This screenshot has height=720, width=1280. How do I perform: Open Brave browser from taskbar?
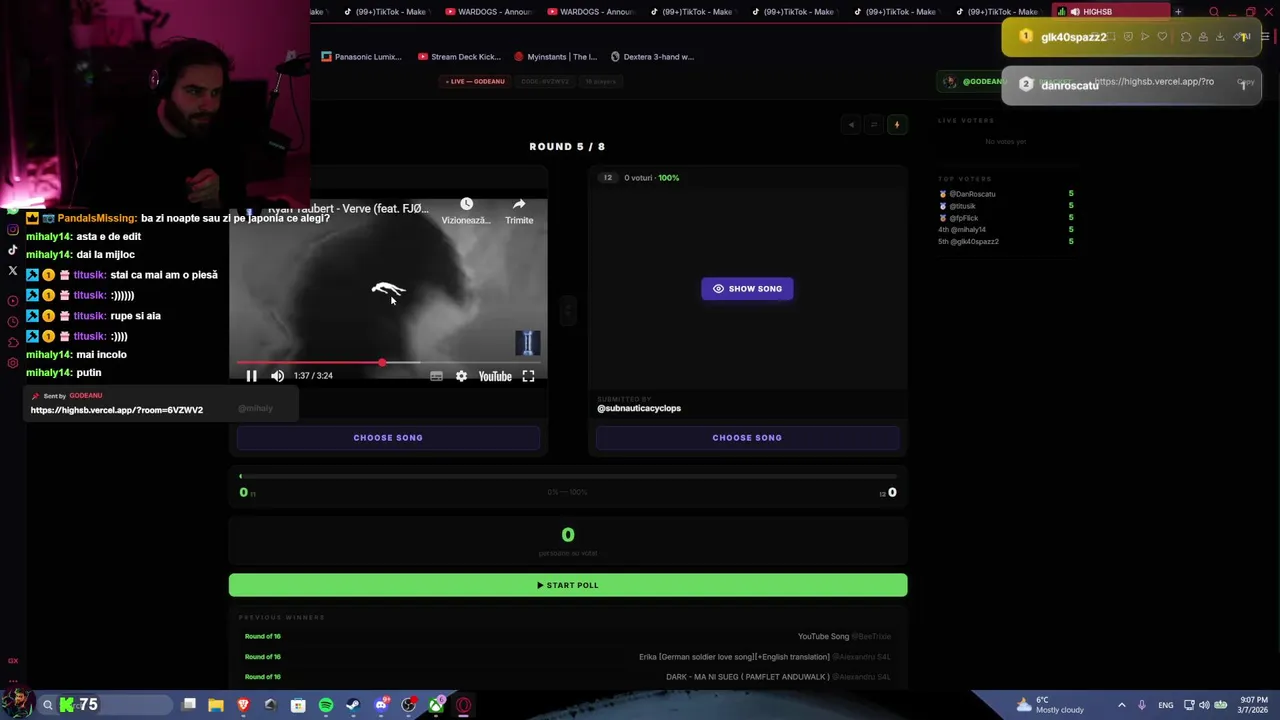coord(243,705)
